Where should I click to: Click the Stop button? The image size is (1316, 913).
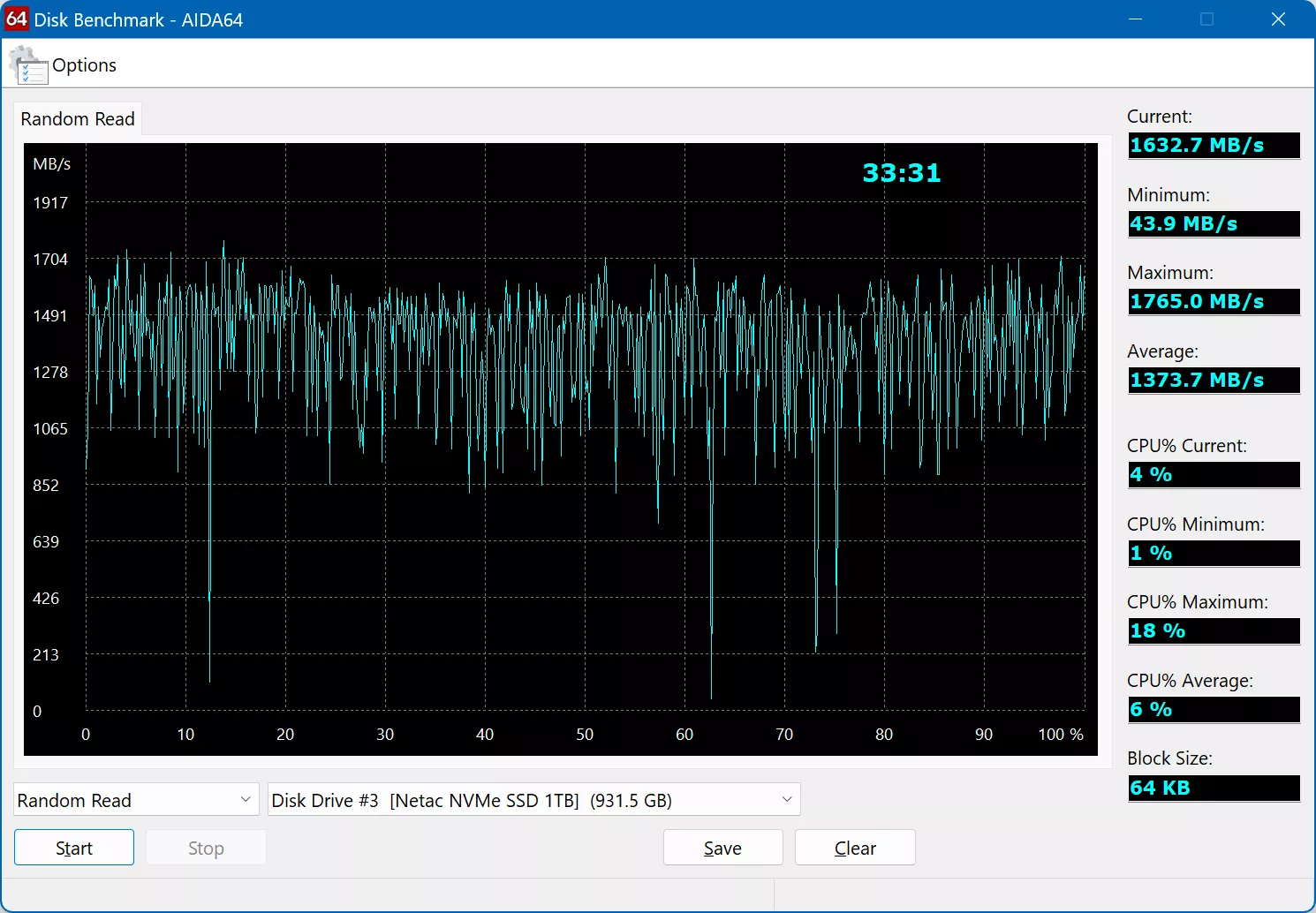tap(206, 848)
